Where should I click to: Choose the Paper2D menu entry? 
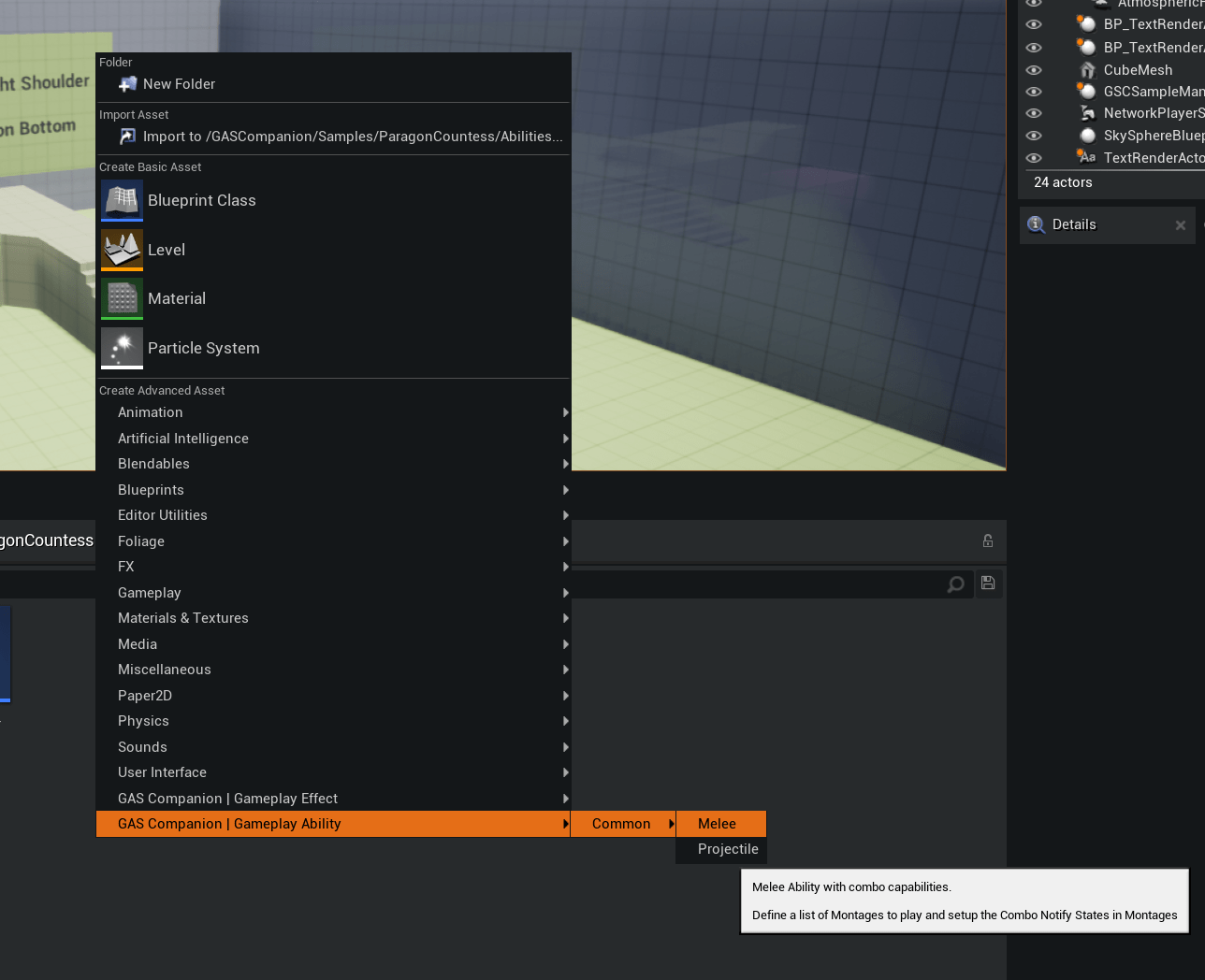click(x=333, y=696)
